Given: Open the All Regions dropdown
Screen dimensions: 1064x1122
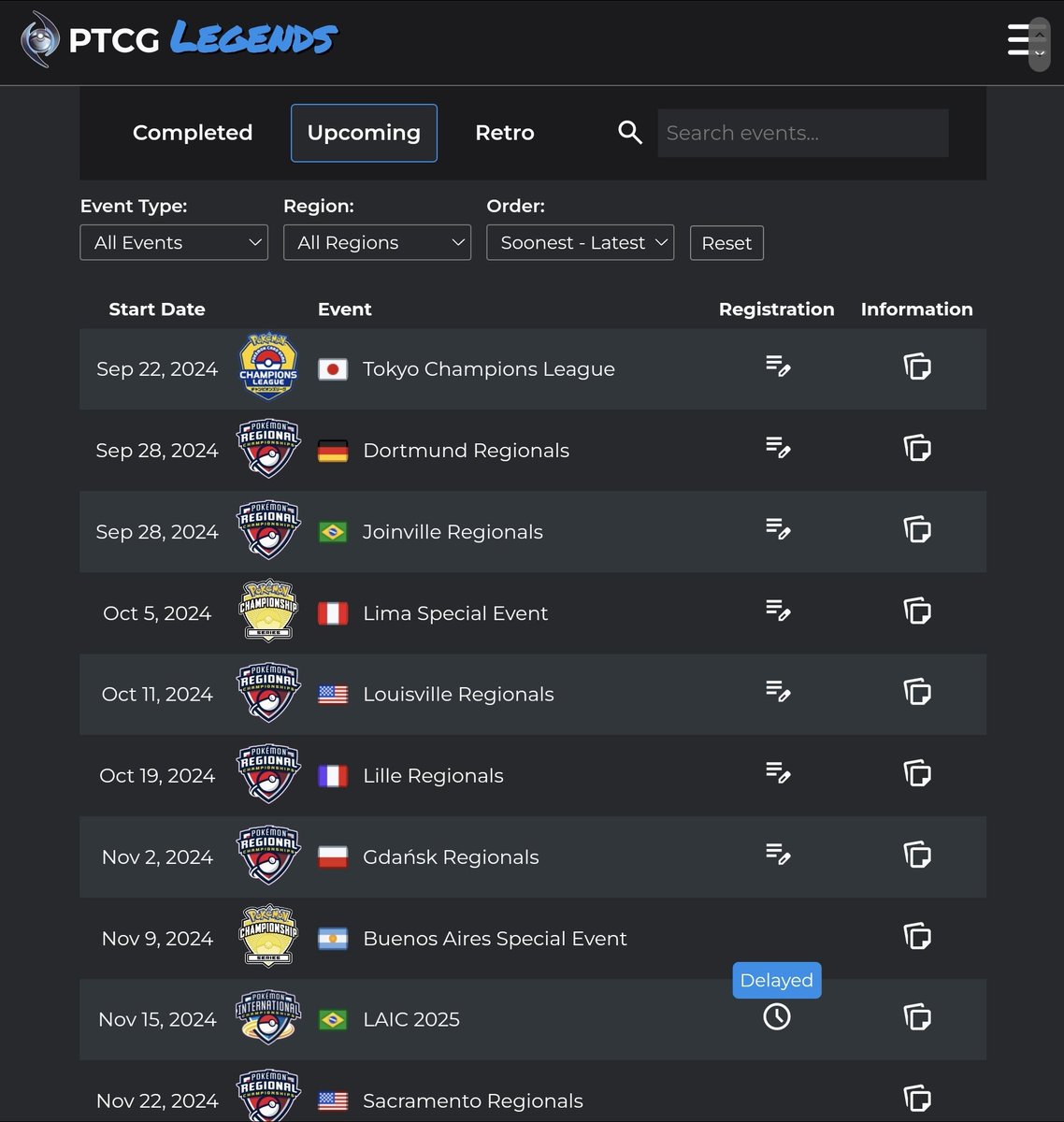Looking at the screenshot, I should click(377, 242).
